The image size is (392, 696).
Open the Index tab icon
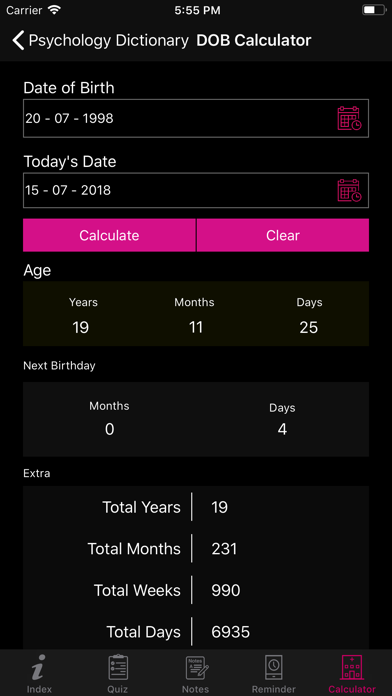(x=39, y=667)
